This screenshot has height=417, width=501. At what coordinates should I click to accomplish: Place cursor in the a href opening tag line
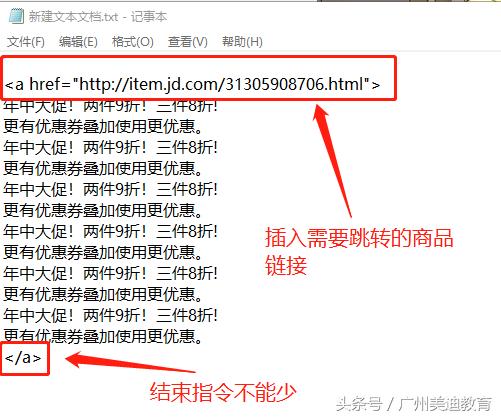click(x=192, y=84)
